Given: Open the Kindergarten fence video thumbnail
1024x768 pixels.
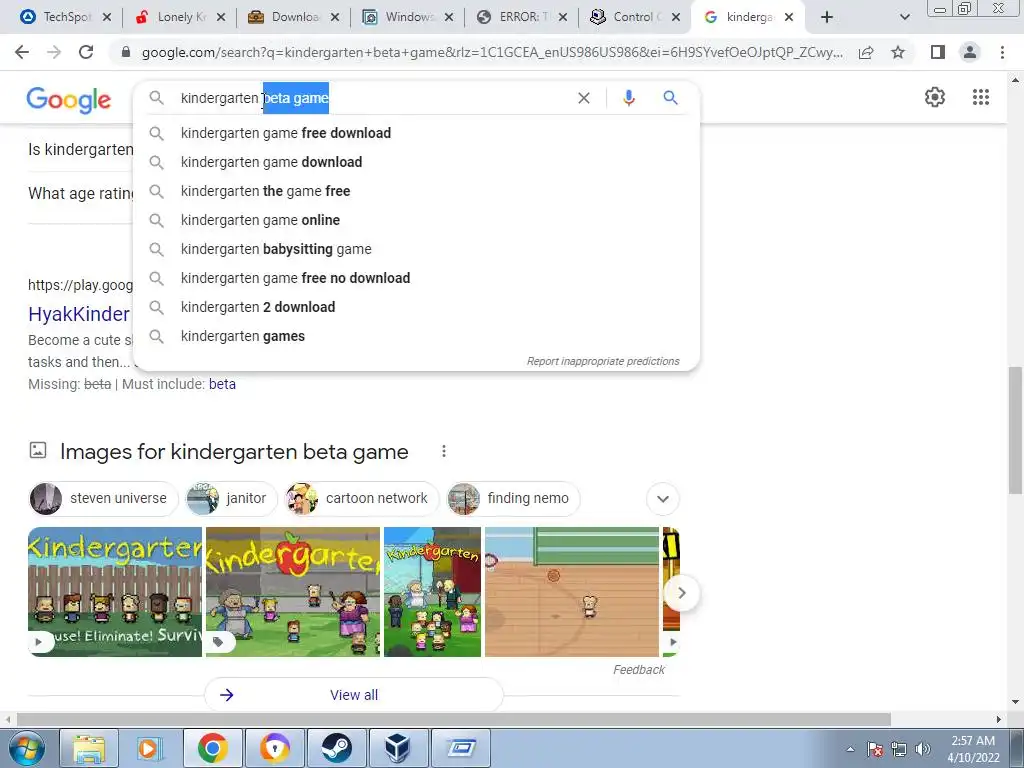Looking at the screenshot, I should (115, 592).
